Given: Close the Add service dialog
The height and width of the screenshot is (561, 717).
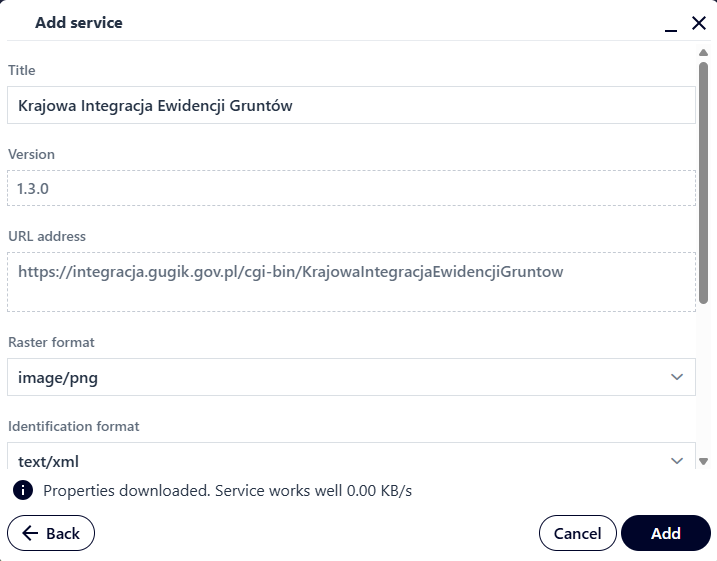Looking at the screenshot, I should point(699,23).
